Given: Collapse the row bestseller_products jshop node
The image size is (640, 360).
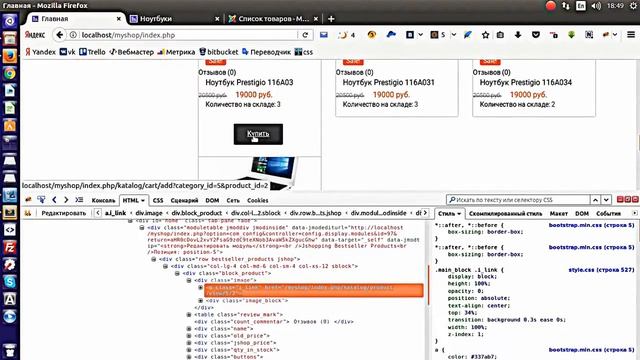Looking at the screenshot, I should (x=154, y=259).
